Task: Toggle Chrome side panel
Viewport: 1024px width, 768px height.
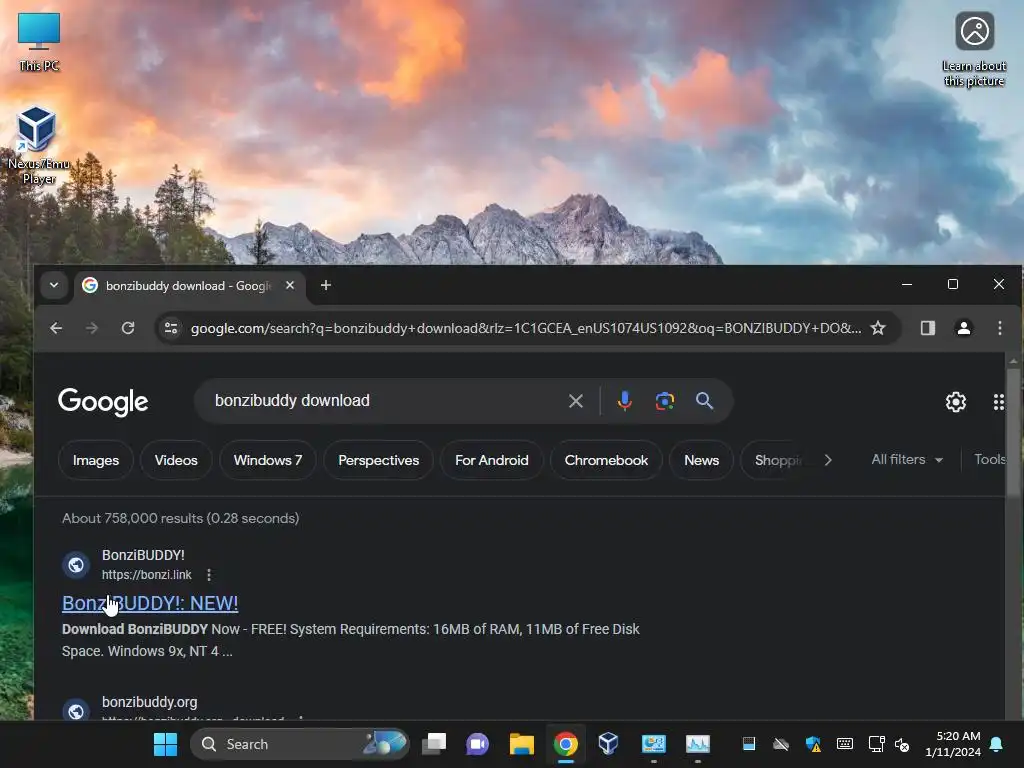Action: point(928,328)
